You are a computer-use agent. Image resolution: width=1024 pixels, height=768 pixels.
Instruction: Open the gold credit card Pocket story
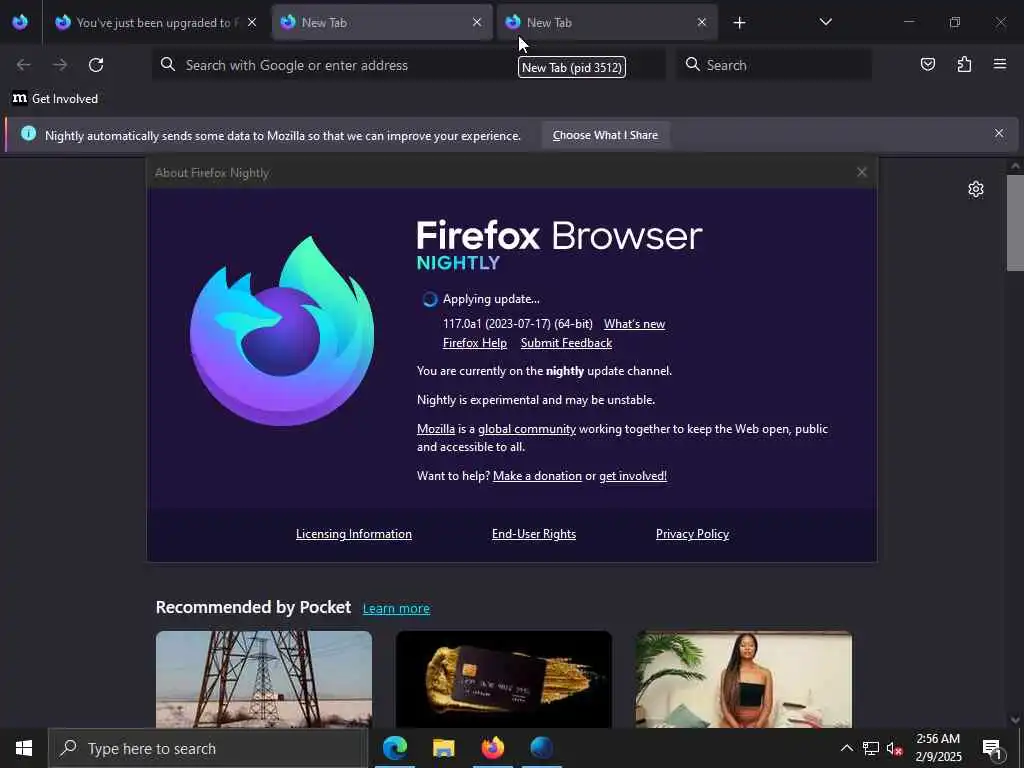504,679
